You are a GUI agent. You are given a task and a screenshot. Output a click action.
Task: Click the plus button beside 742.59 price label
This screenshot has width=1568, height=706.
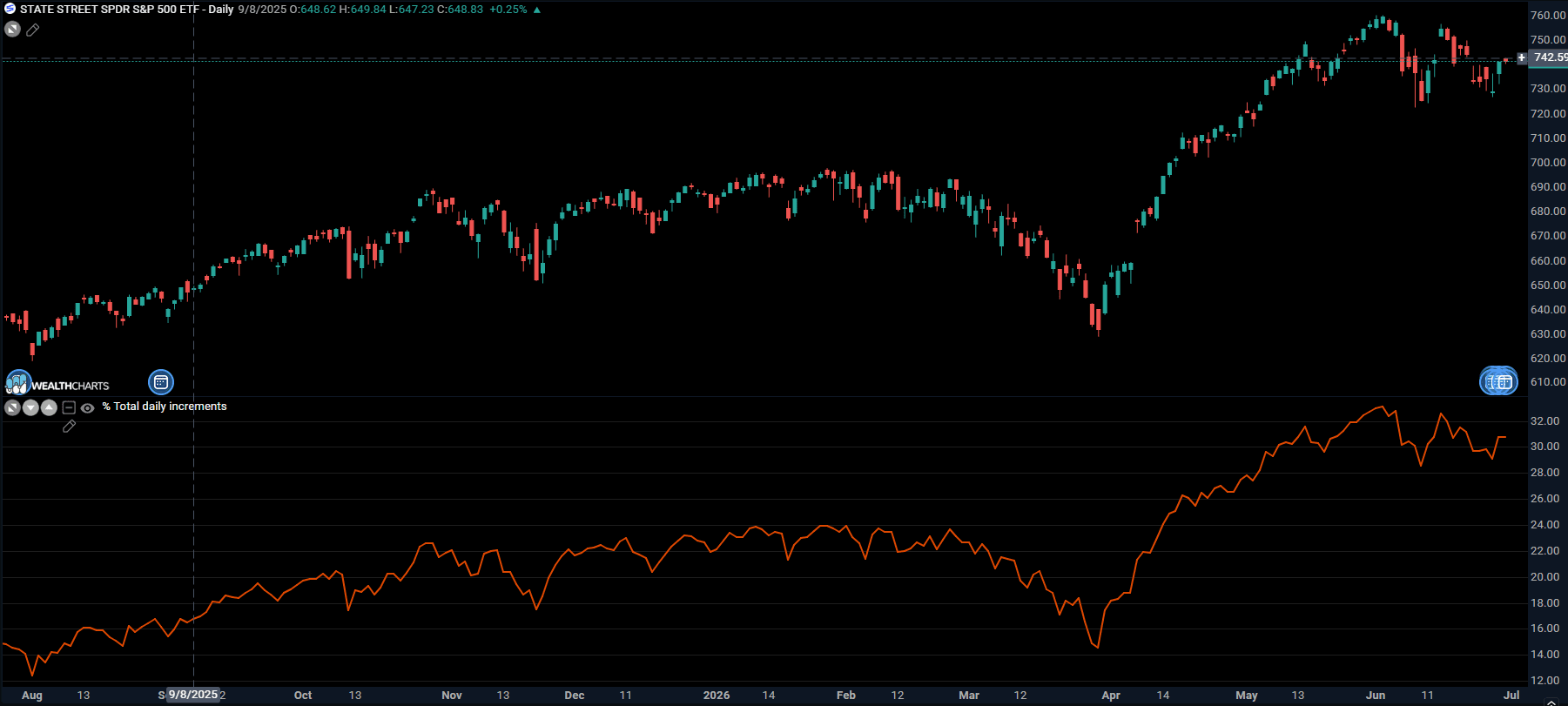pyautogui.click(x=1522, y=57)
